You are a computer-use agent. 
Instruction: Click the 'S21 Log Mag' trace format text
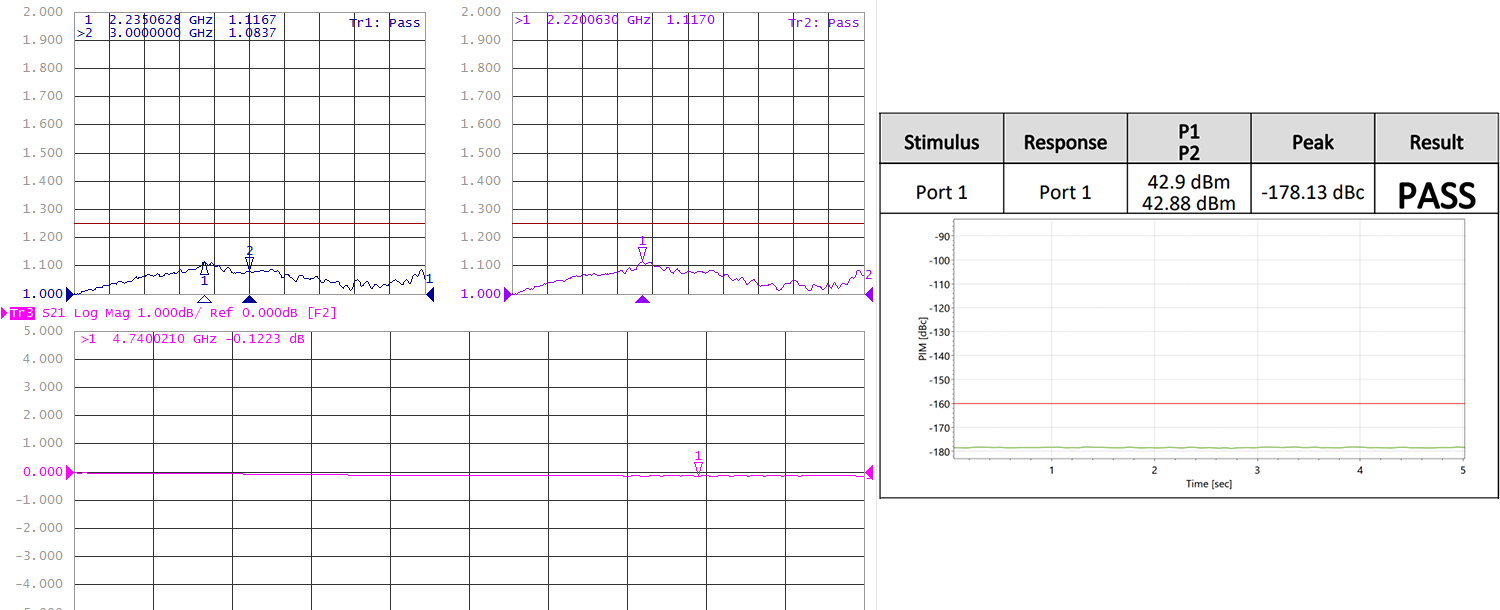(100, 313)
